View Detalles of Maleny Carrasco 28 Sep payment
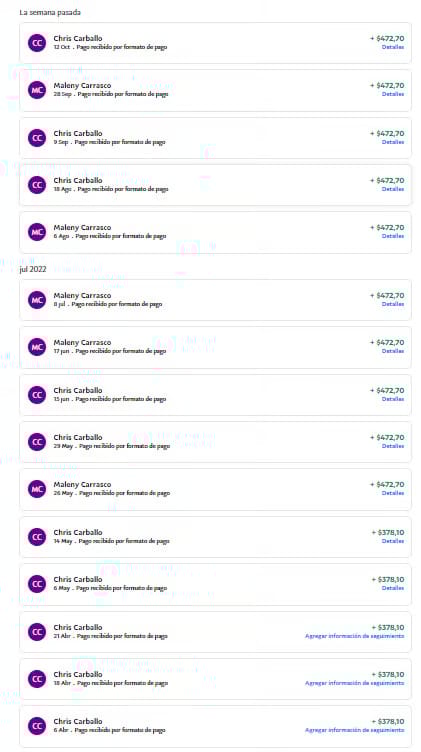 393,94
